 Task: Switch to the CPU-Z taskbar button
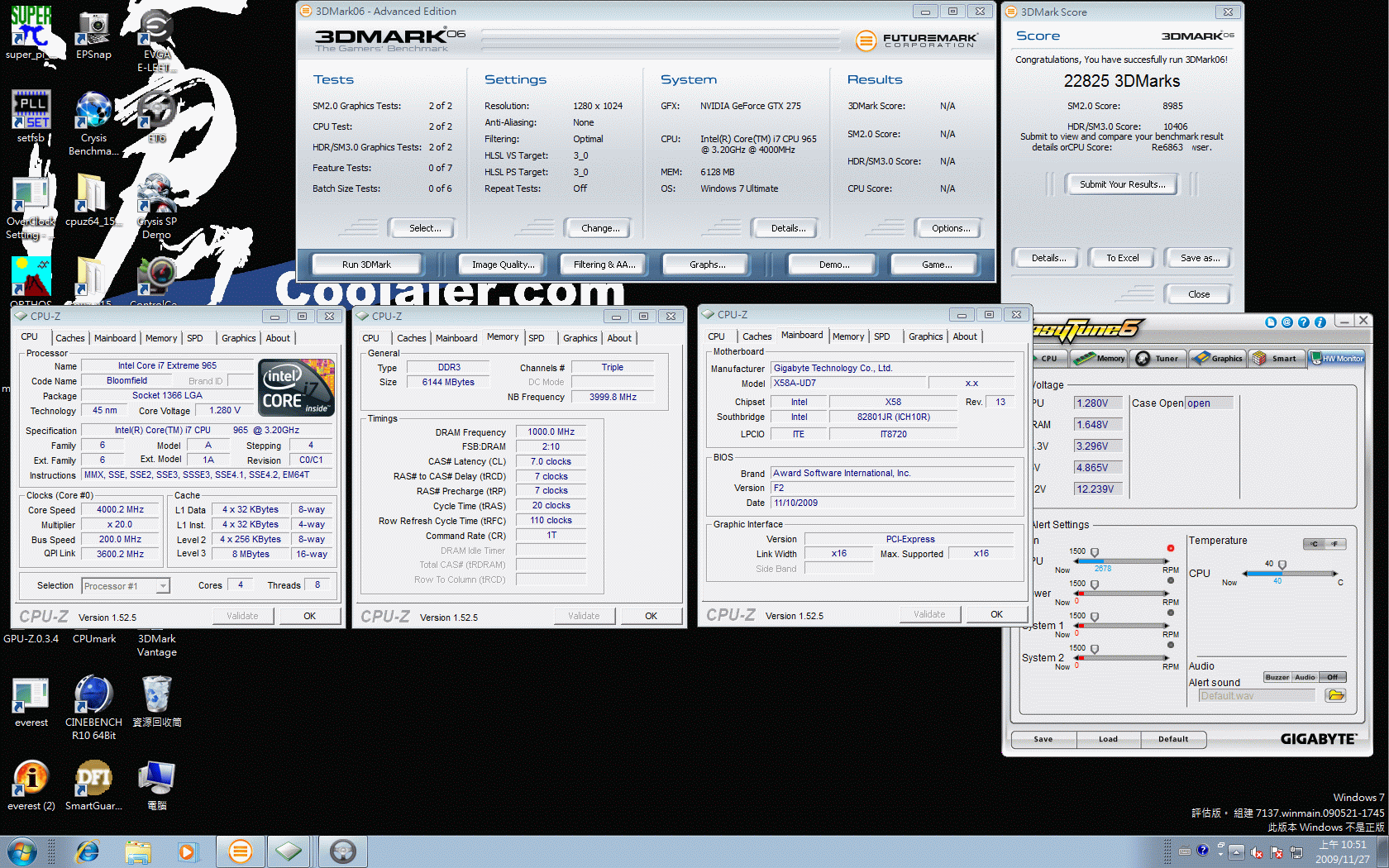coord(289,851)
